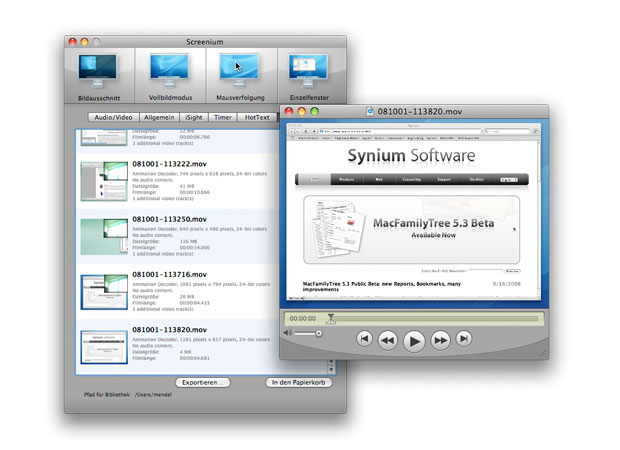Screen dimensions: 620x450
Task: Click file name 081001-113250.mov
Action: click(170, 219)
